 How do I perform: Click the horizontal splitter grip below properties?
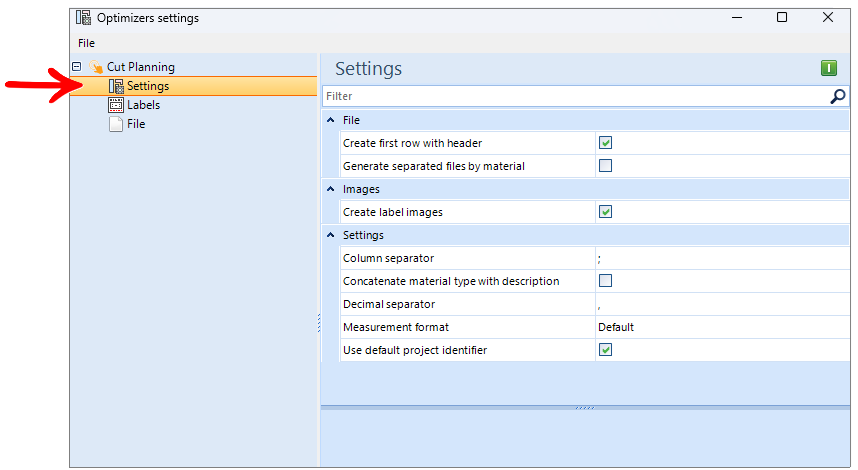585,408
